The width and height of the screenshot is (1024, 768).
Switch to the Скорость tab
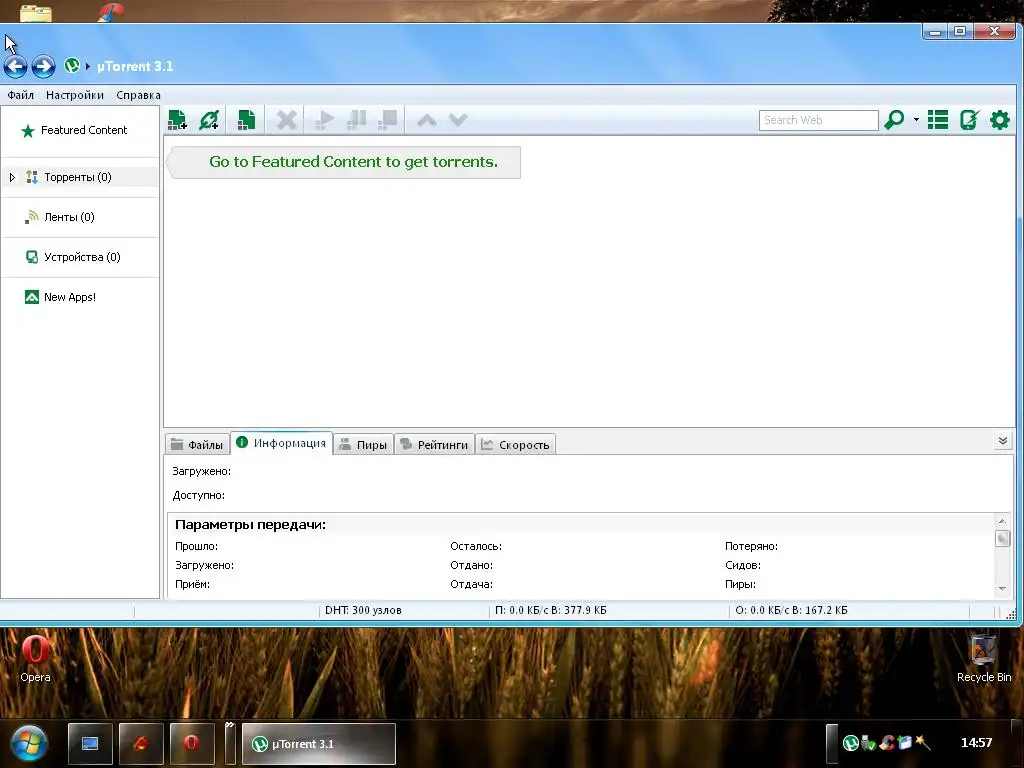point(515,445)
